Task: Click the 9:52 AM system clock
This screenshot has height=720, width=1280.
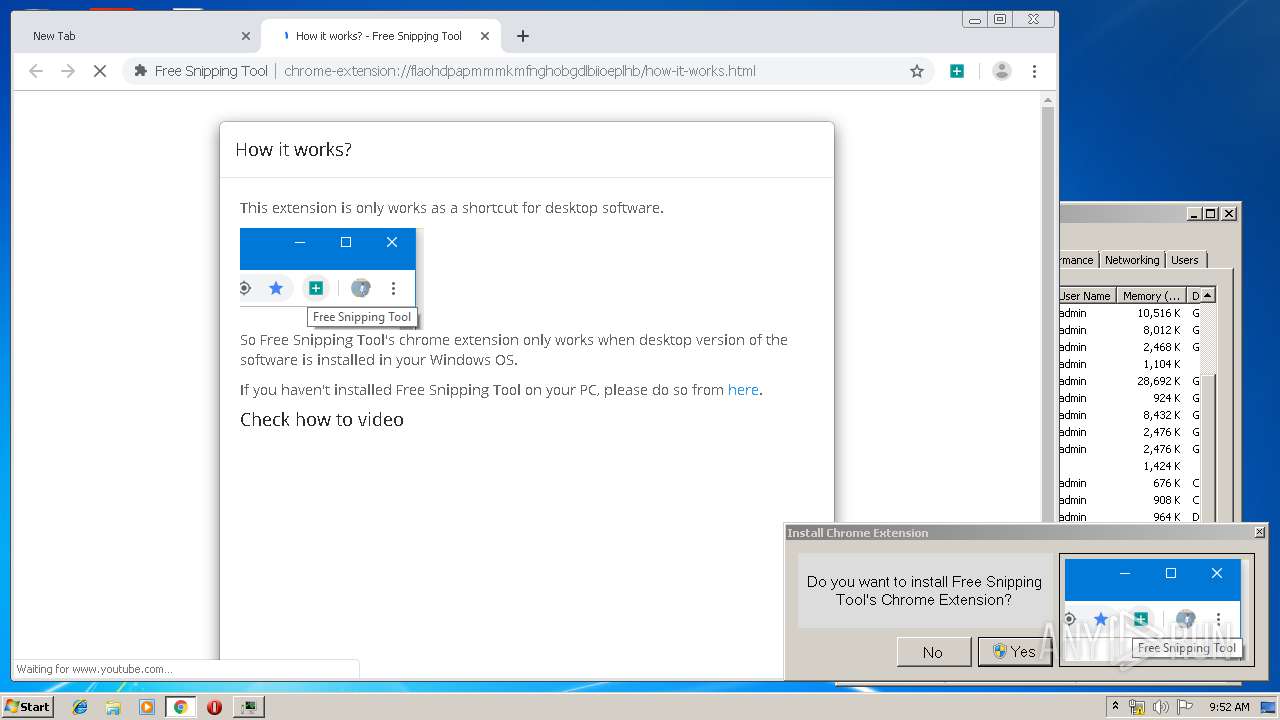Action: 1229,707
